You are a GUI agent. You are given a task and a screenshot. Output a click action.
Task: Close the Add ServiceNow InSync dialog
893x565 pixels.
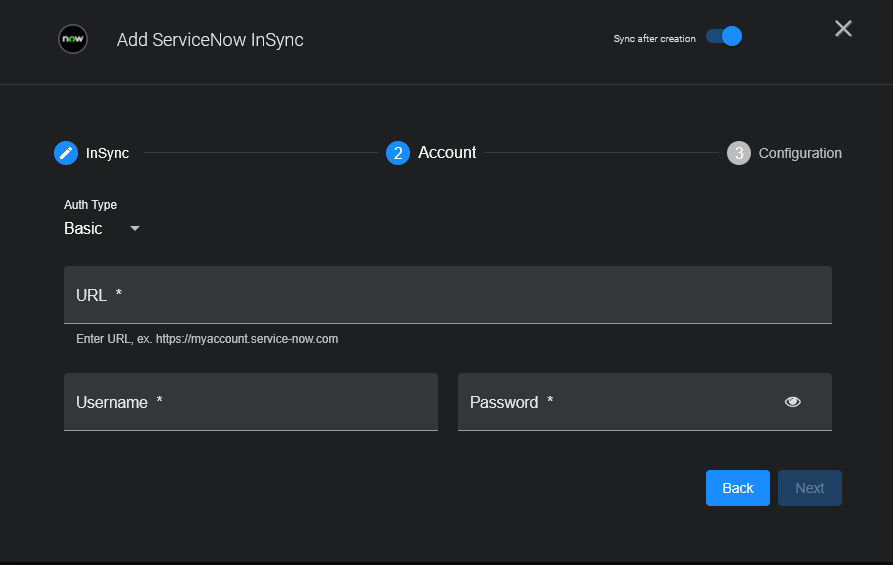click(843, 28)
